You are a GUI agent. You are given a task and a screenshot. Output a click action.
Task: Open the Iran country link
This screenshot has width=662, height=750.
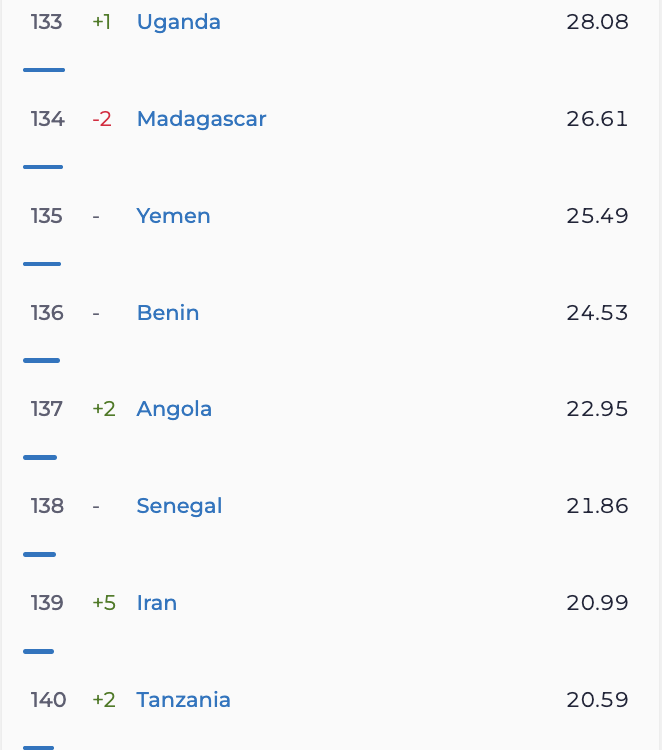157,603
